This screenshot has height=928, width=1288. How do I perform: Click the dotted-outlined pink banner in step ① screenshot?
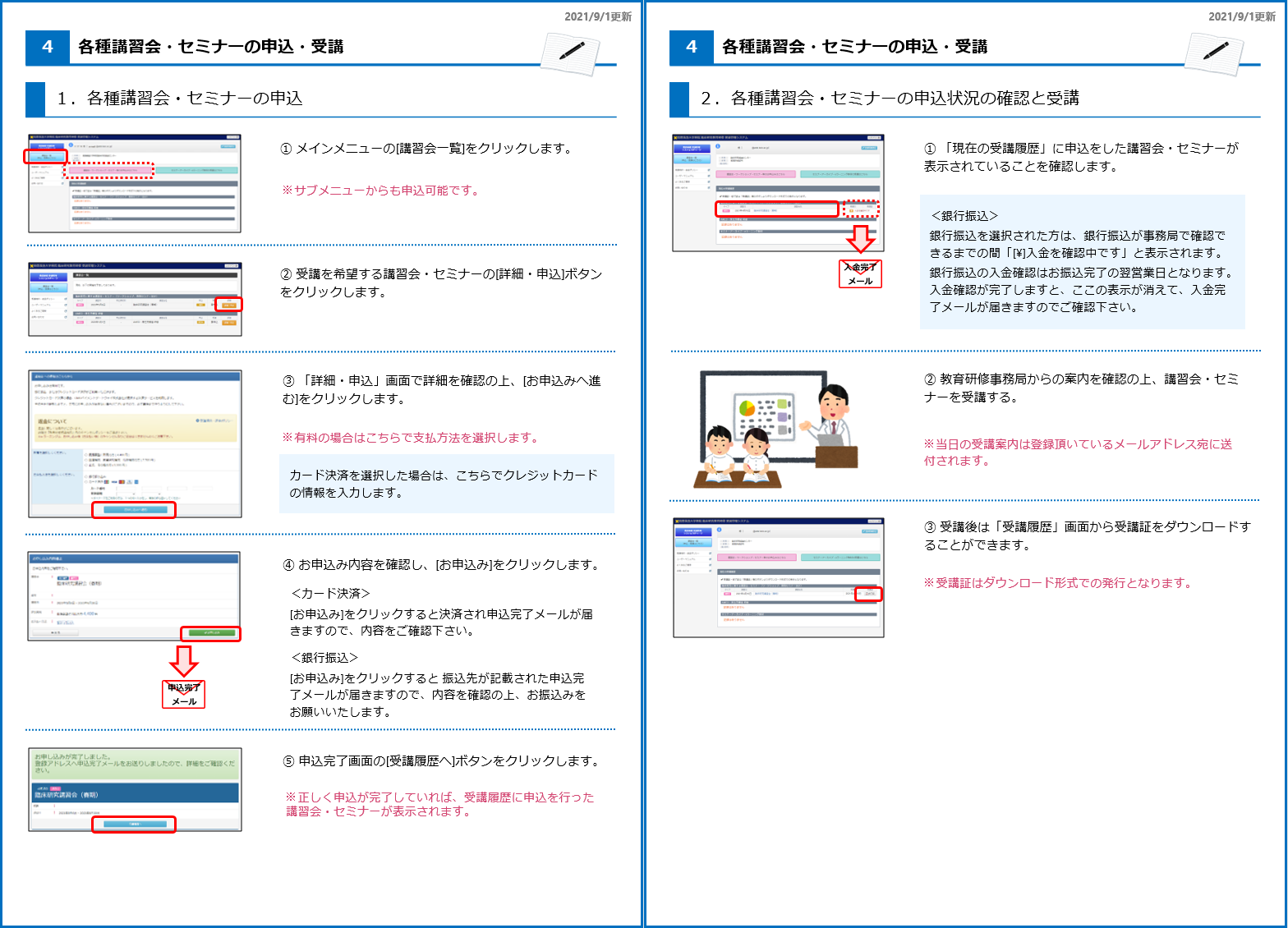pyautogui.click(x=109, y=170)
